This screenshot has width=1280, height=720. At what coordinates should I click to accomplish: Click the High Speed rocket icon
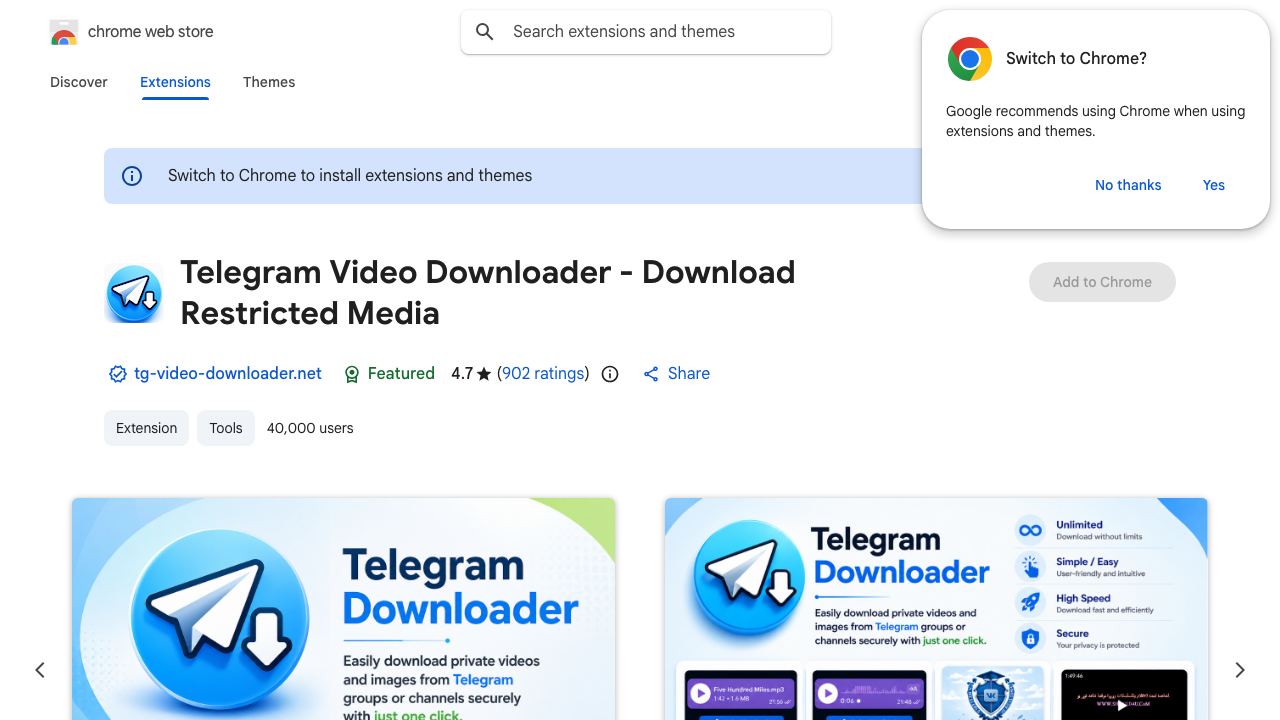point(1030,602)
